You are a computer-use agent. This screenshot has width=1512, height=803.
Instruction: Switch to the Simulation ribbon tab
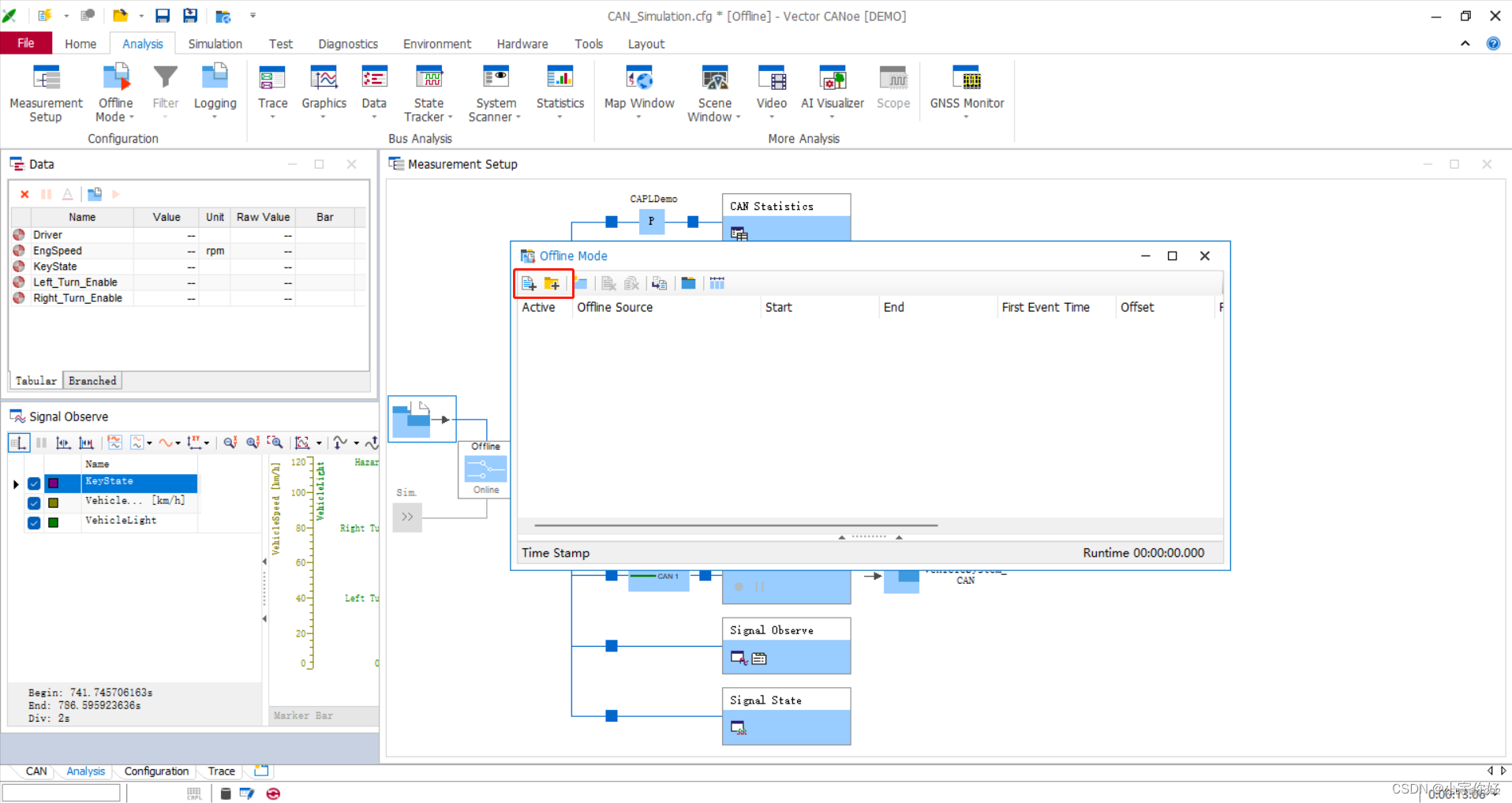[x=215, y=44]
